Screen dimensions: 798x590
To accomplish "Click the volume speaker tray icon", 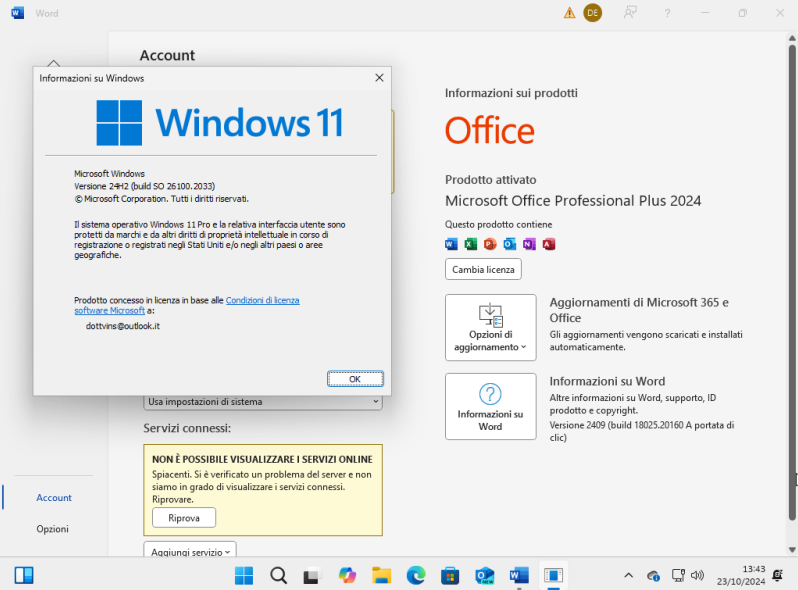I will coord(697,575).
